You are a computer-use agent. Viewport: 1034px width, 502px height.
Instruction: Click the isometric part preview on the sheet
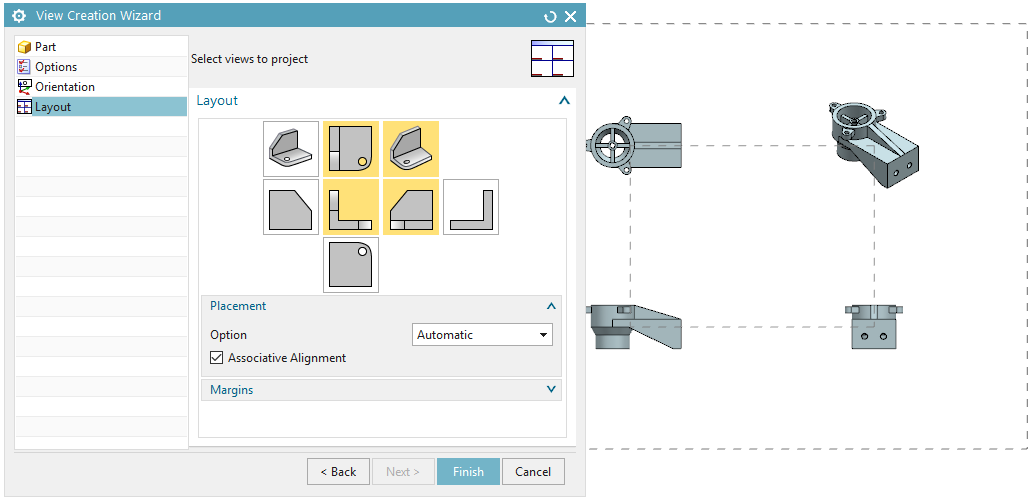(872, 145)
